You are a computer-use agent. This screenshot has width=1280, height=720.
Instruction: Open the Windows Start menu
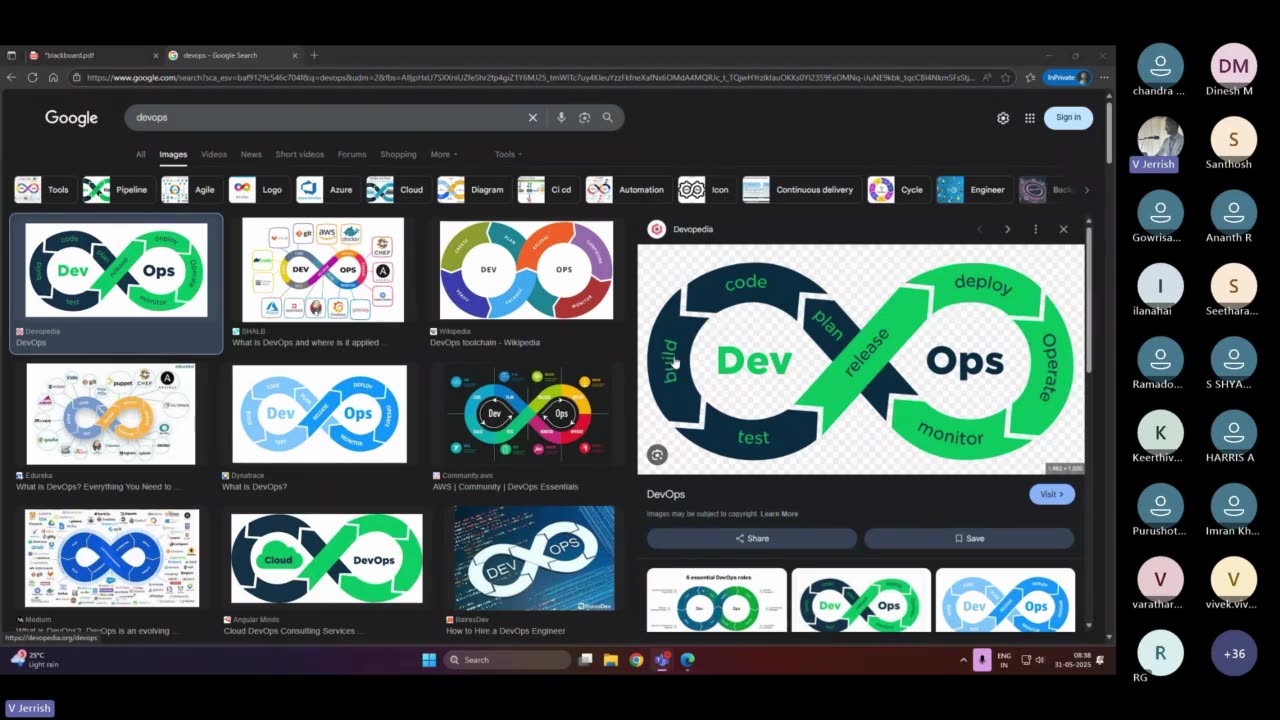tap(429, 660)
